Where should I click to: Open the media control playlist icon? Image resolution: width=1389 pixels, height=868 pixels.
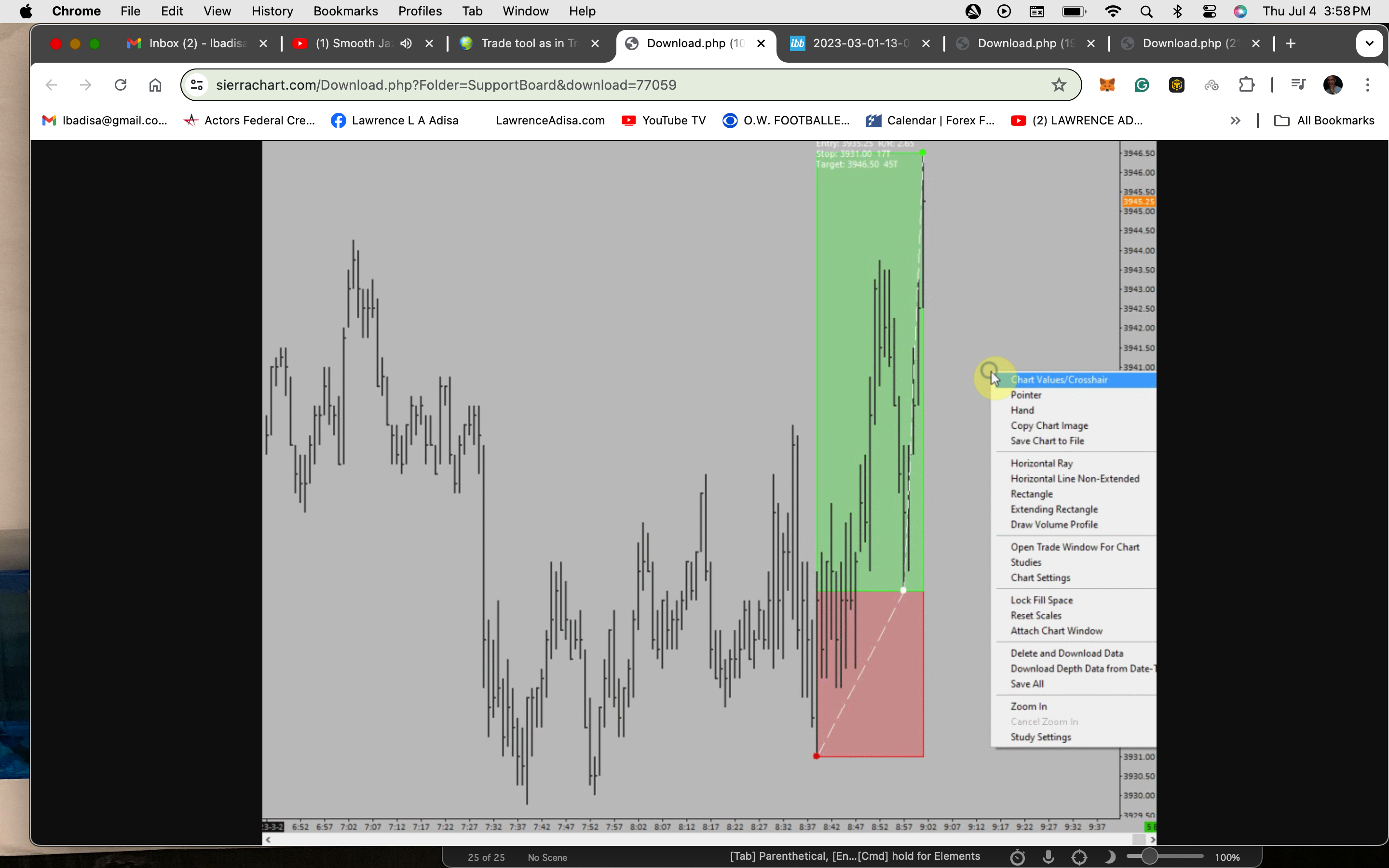click(x=1298, y=85)
